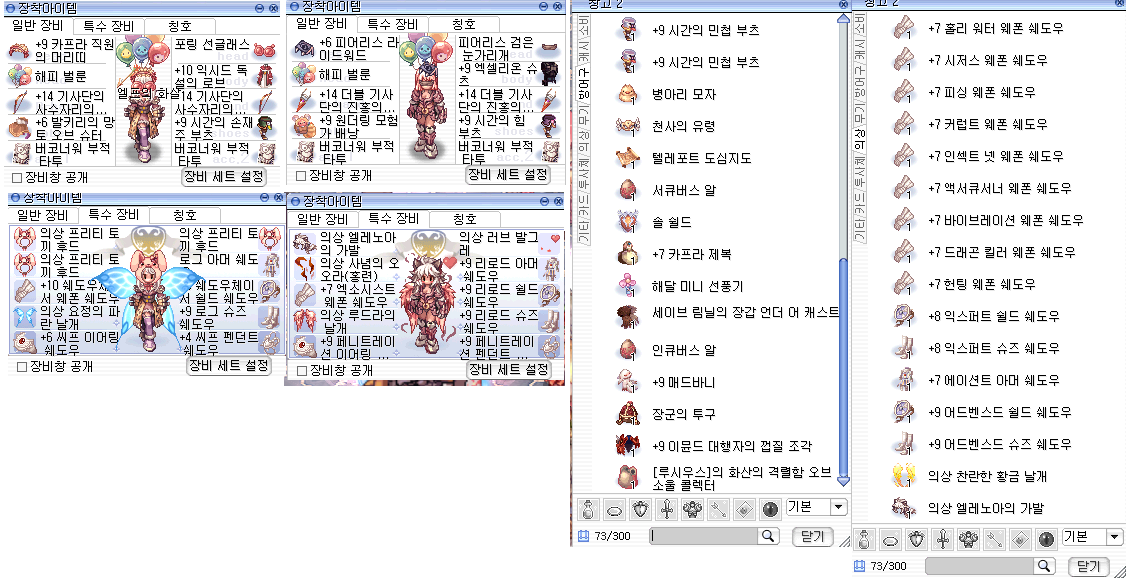
Task: Click the 해달 미니 선풍기 item icon
Action: coord(628,286)
